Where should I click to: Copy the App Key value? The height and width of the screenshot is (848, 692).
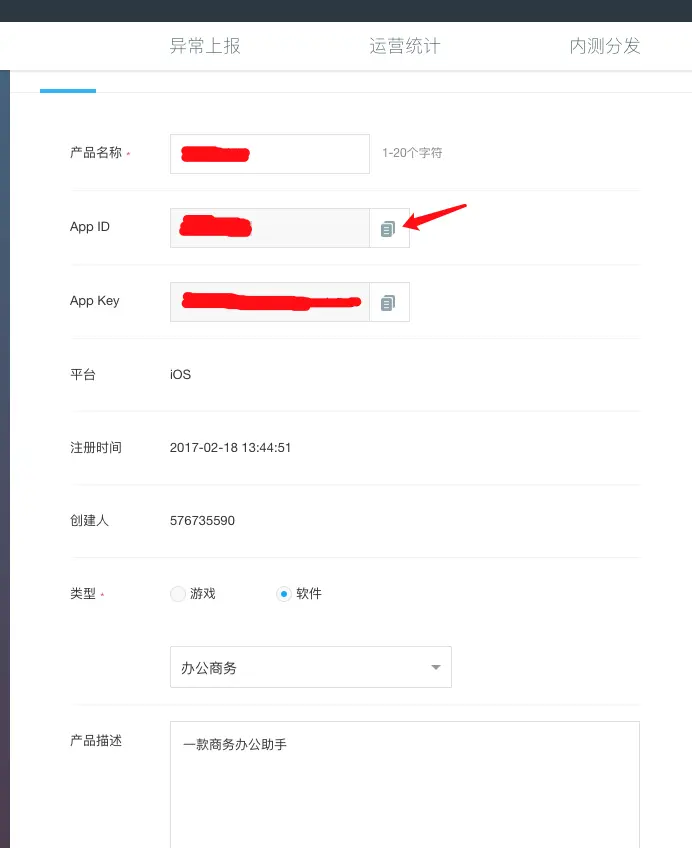(x=389, y=302)
